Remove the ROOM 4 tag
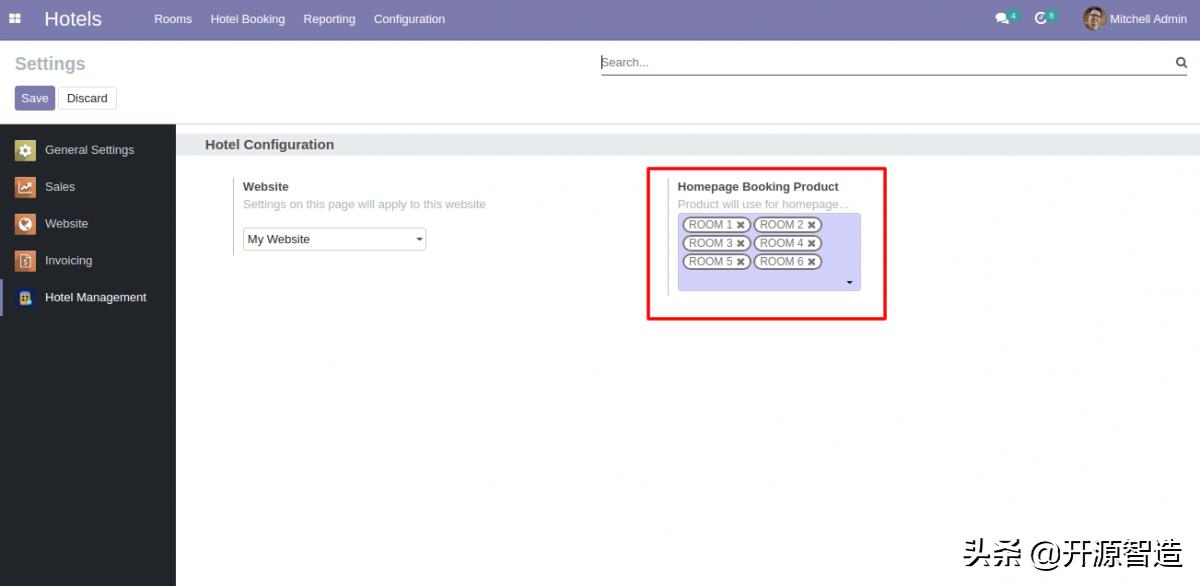The width and height of the screenshot is (1200, 586). coord(812,243)
